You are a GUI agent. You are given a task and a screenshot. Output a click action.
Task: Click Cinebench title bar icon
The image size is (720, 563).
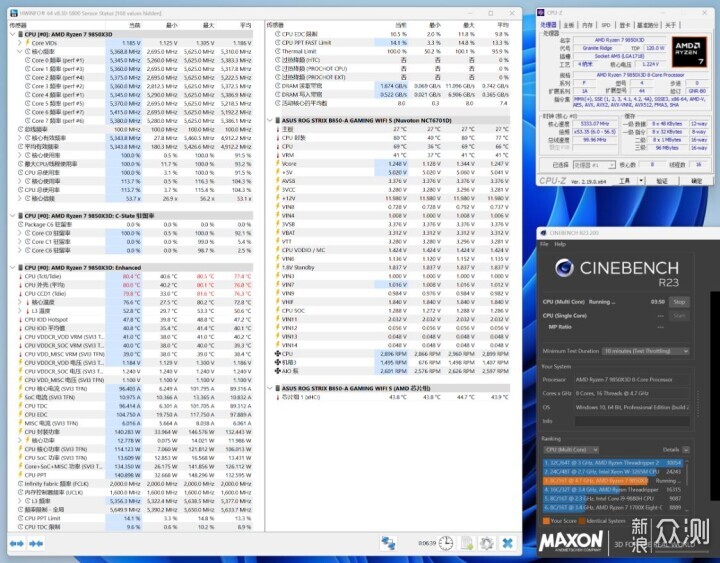point(544,233)
